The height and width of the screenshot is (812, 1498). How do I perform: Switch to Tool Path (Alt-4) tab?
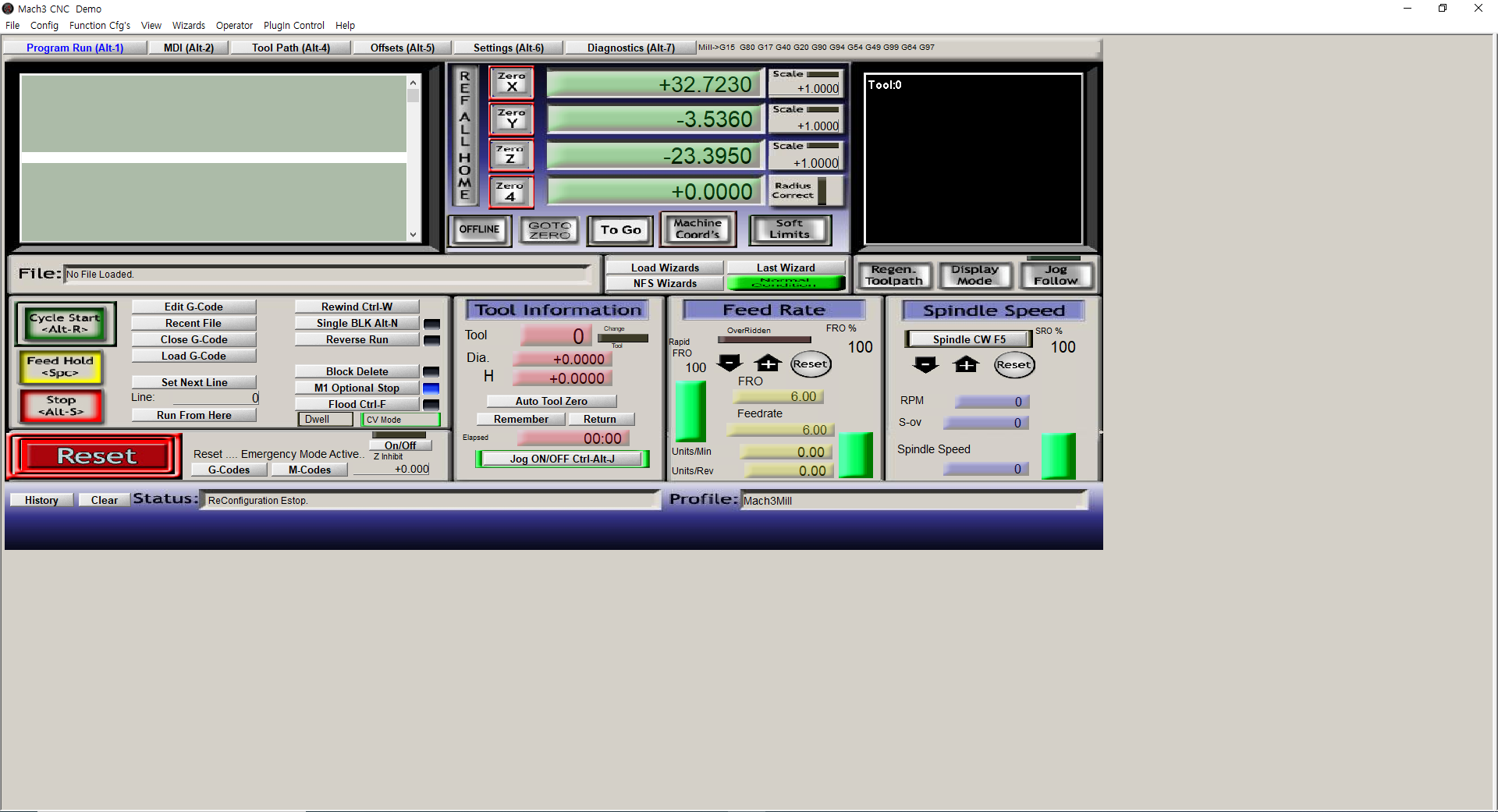click(x=291, y=48)
